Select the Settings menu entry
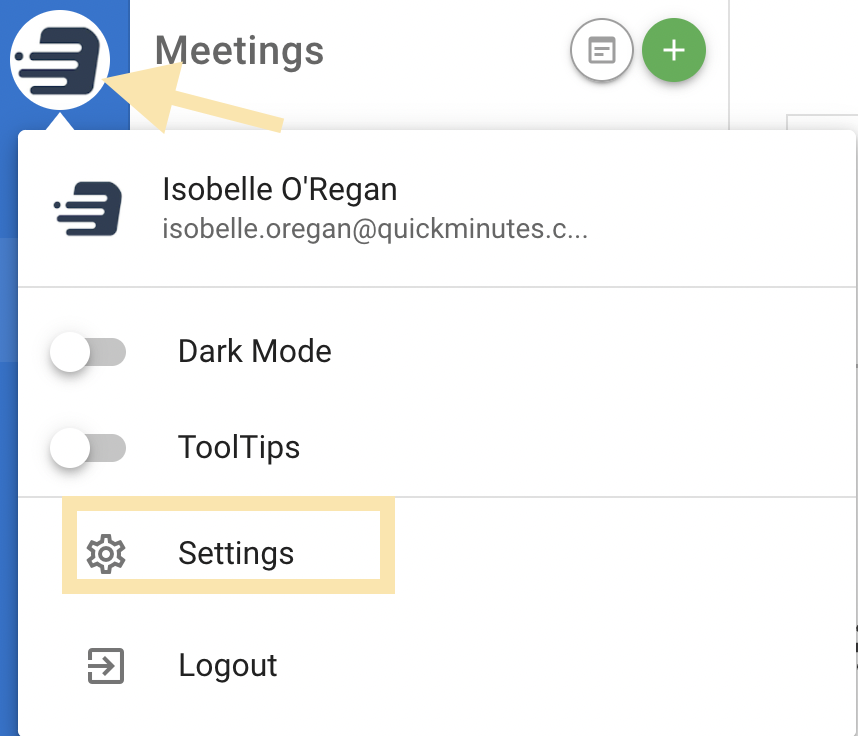 point(228,545)
